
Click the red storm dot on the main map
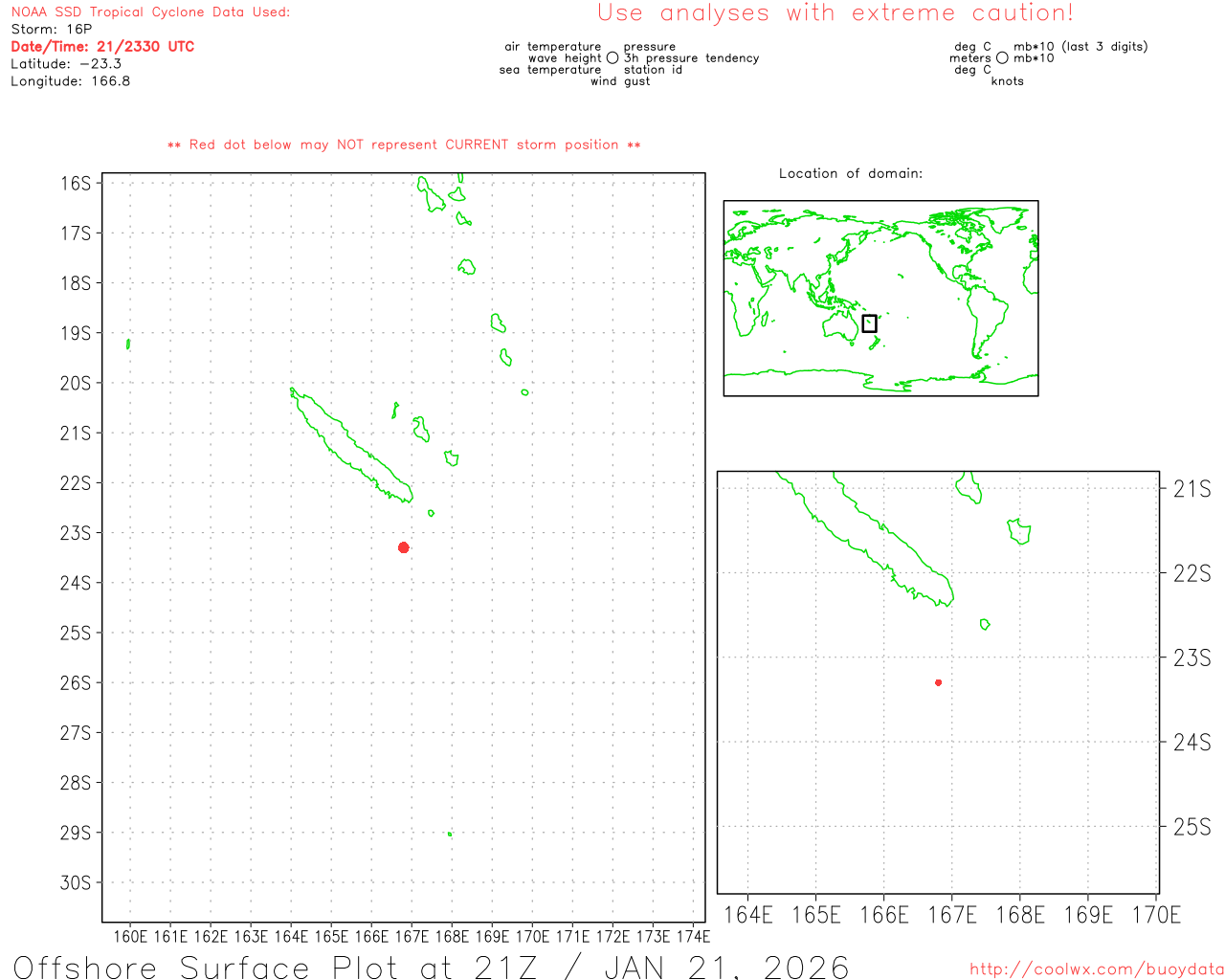pyautogui.click(x=404, y=547)
